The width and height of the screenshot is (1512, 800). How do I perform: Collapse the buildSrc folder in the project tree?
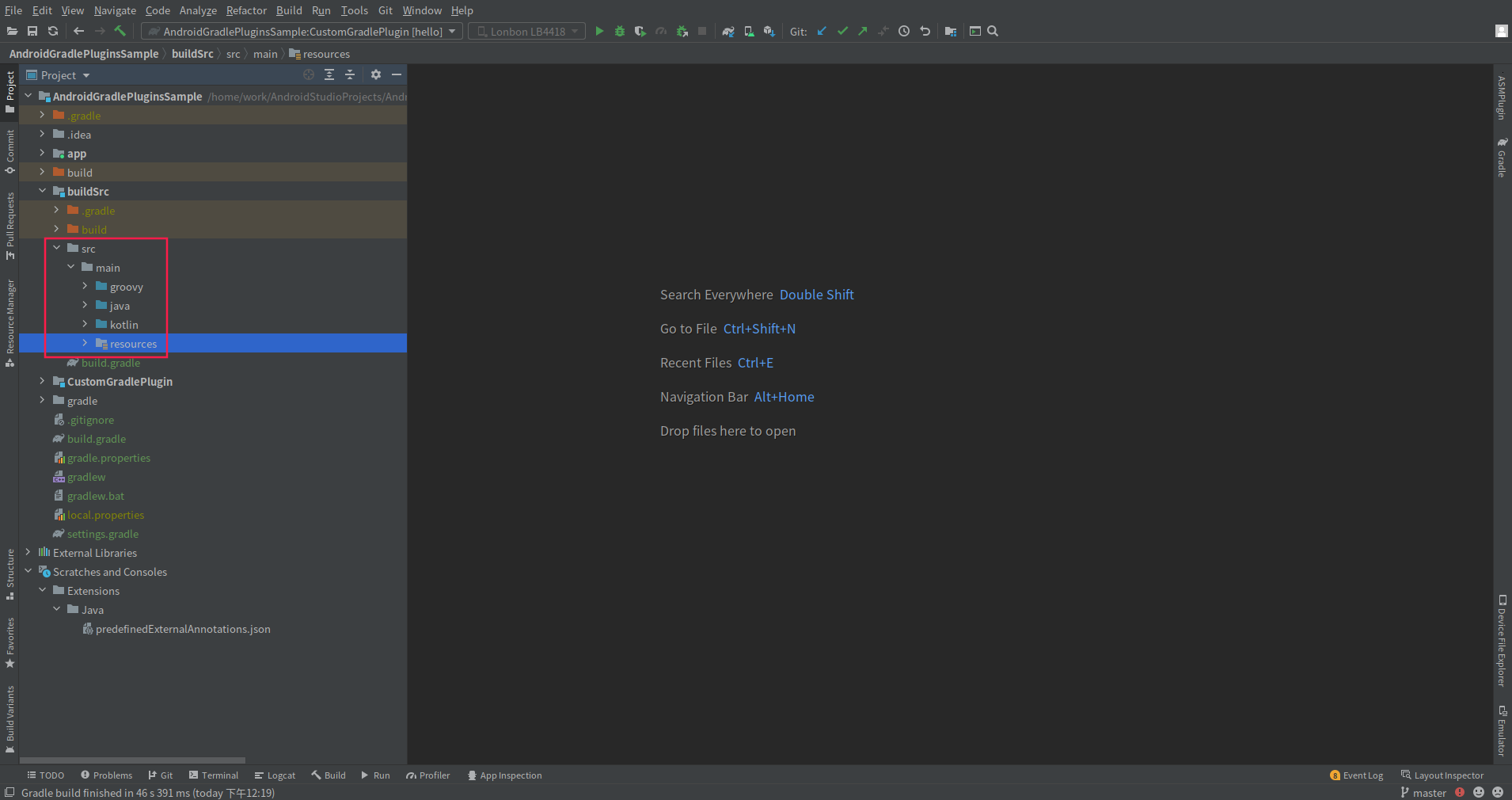click(44, 191)
